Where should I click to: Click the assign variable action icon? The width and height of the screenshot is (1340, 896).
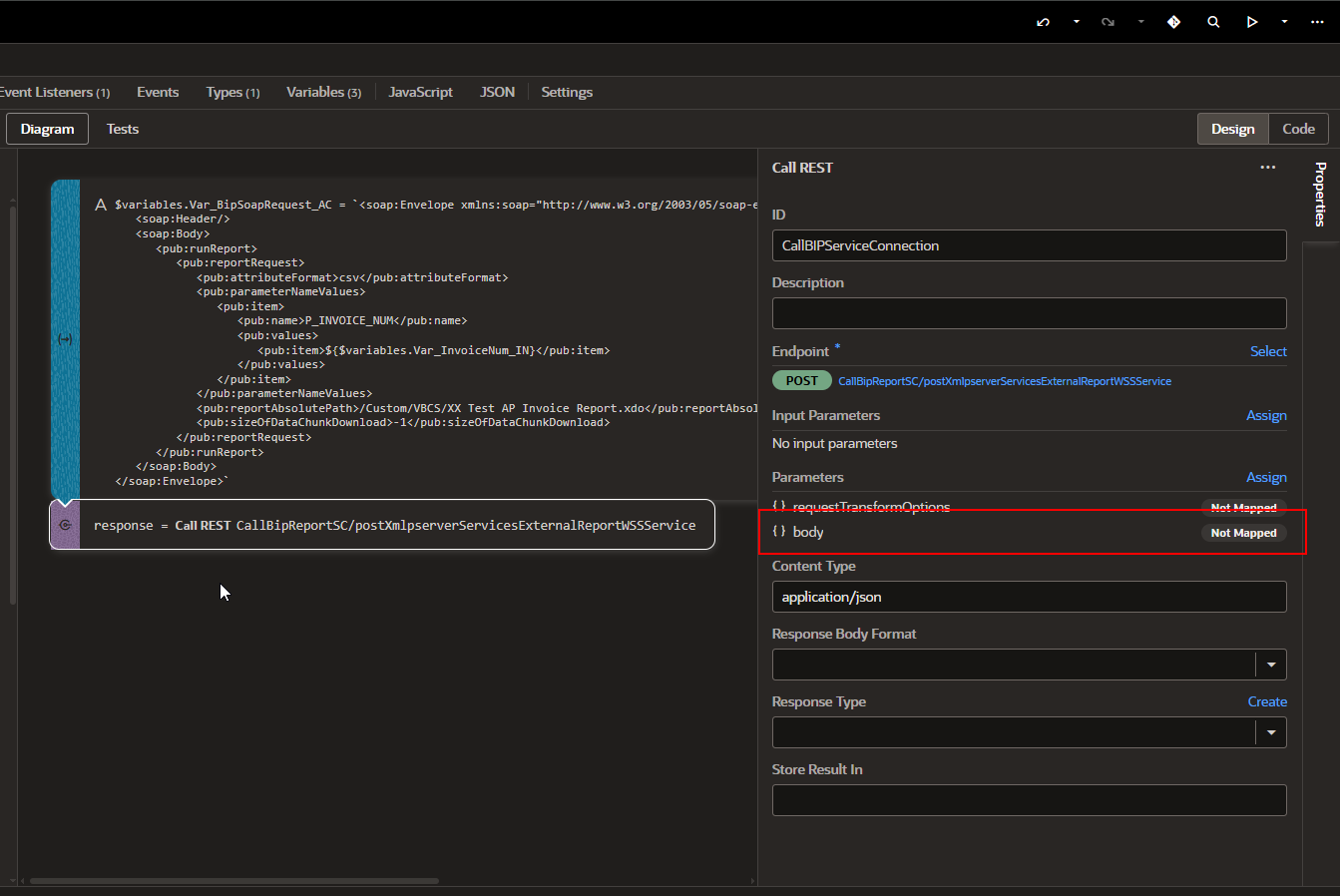[65, 339]
